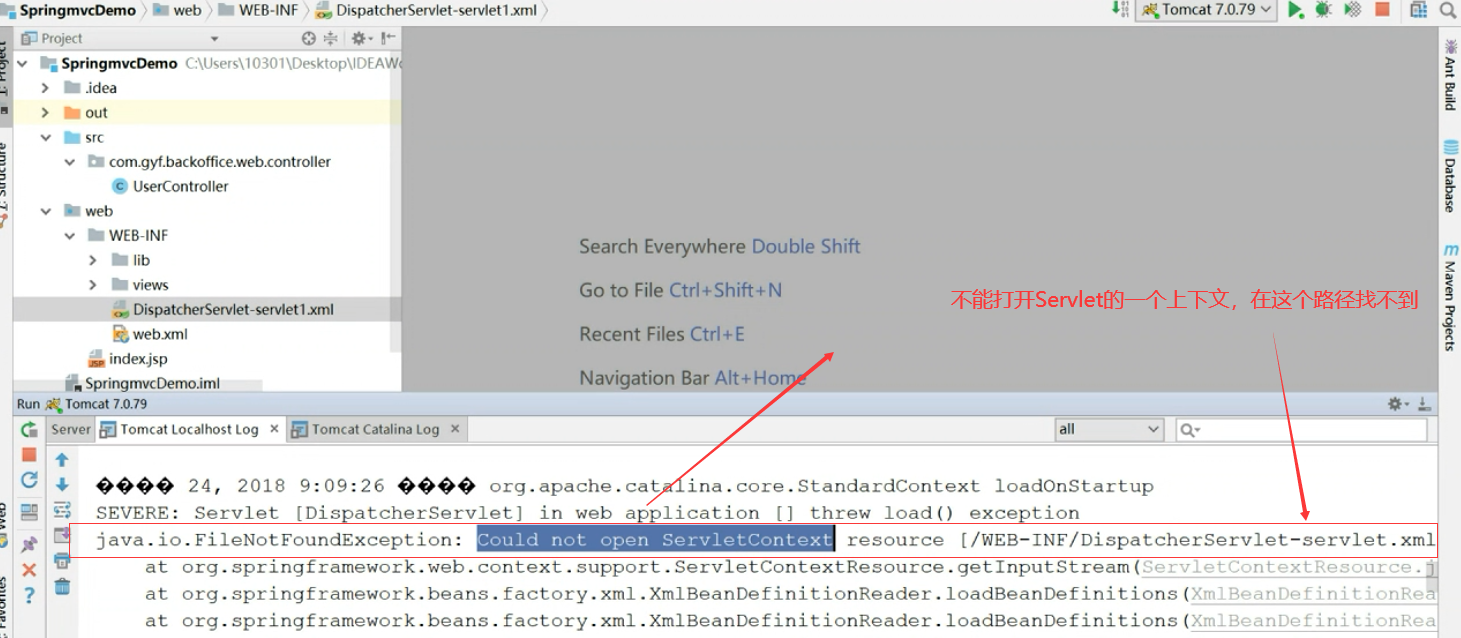Viewport: 1461px width, 638px height.
Task: Print the log using printer icon
Action: click(x=62, y=561)
